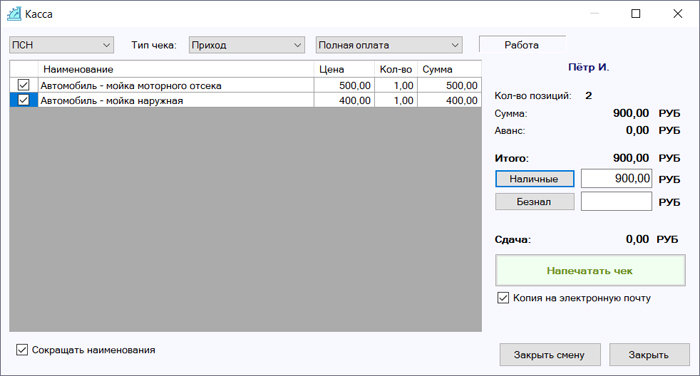The height and width of the screenshot is (376, 700).
Task: Click the cash amount field showing 900,00
Action: coord(616,179)
